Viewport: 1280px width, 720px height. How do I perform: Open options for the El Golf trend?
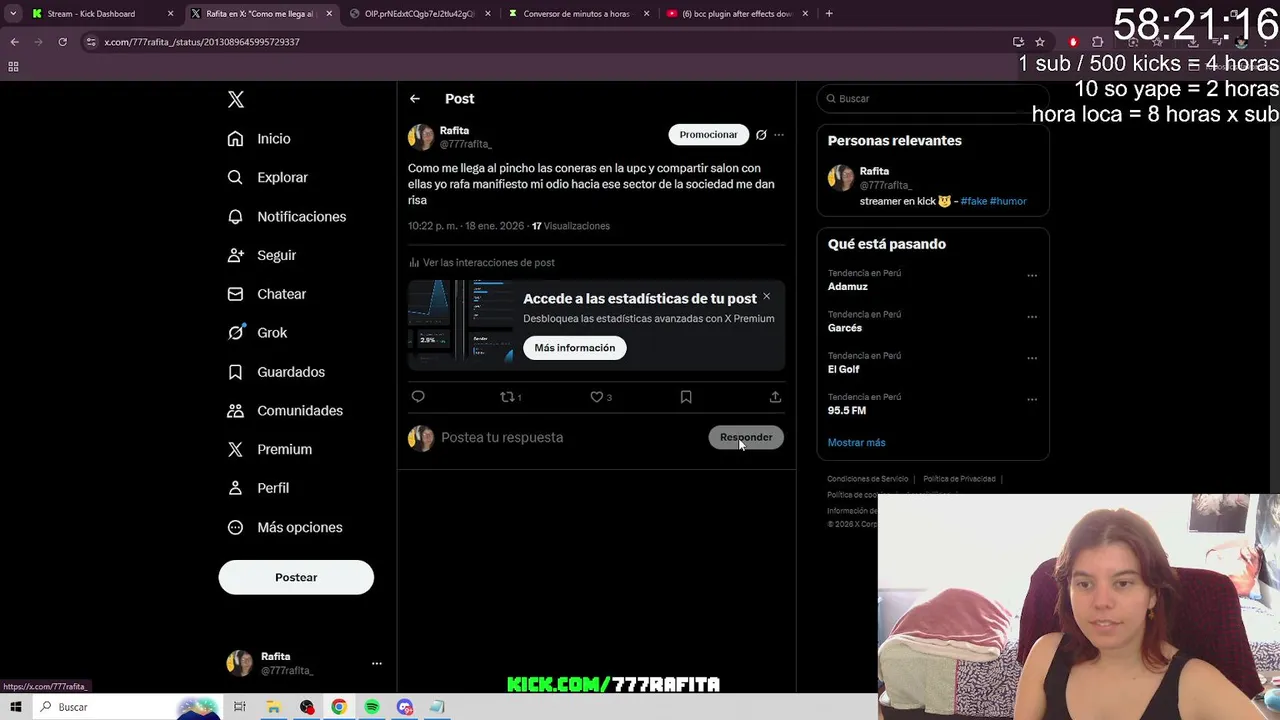click(x=1032, y=358)
